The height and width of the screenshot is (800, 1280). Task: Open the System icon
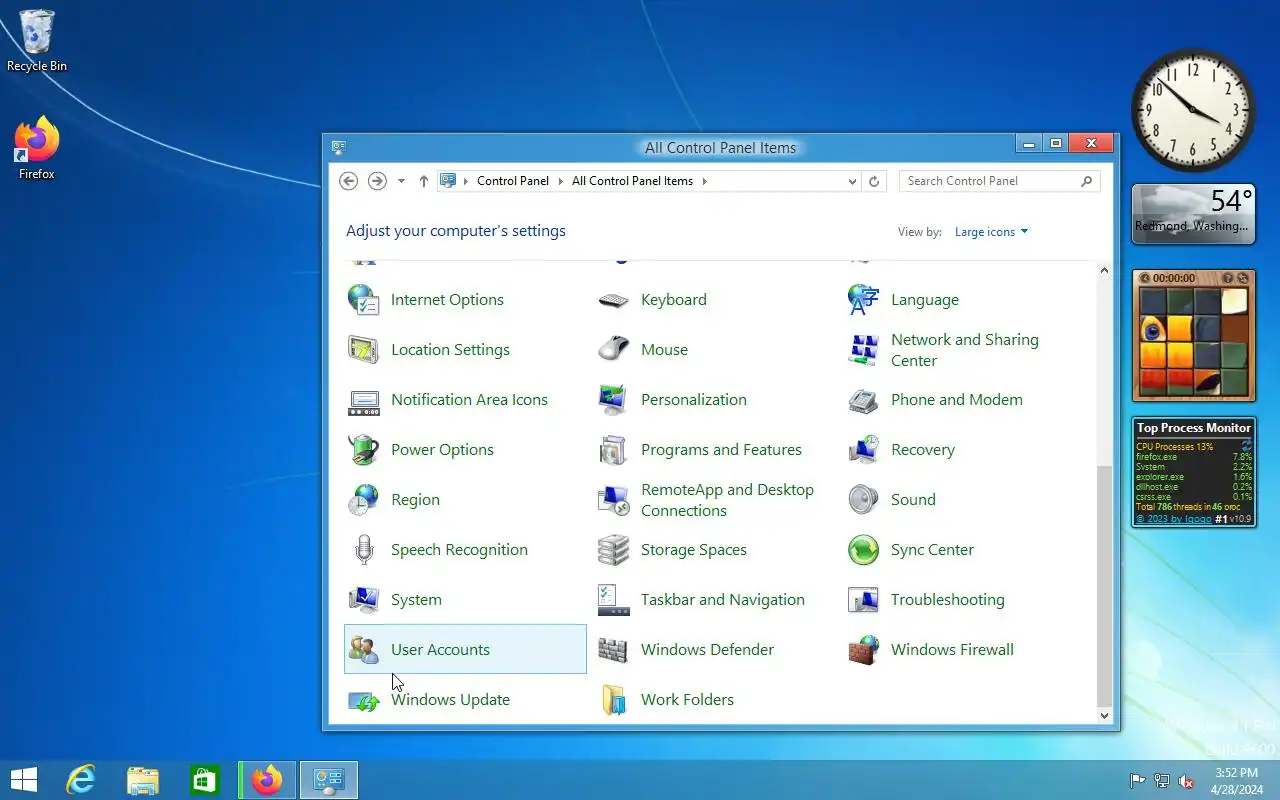(363, 600)
